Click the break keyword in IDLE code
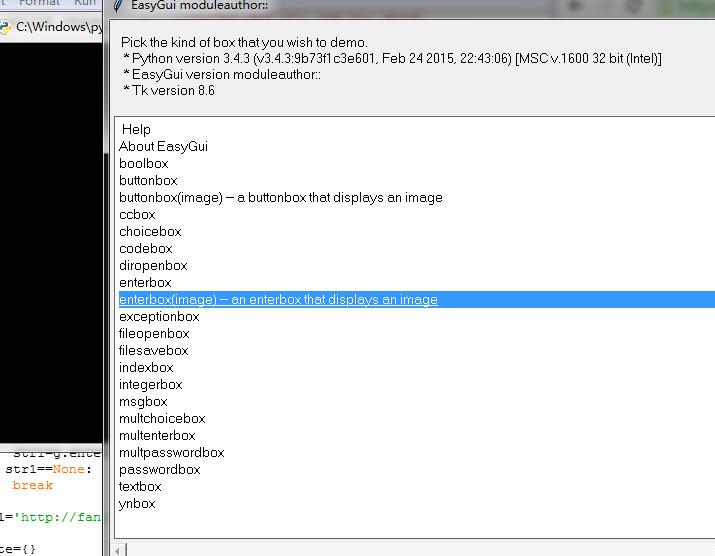The image size is (715, 556). [33, 485]
